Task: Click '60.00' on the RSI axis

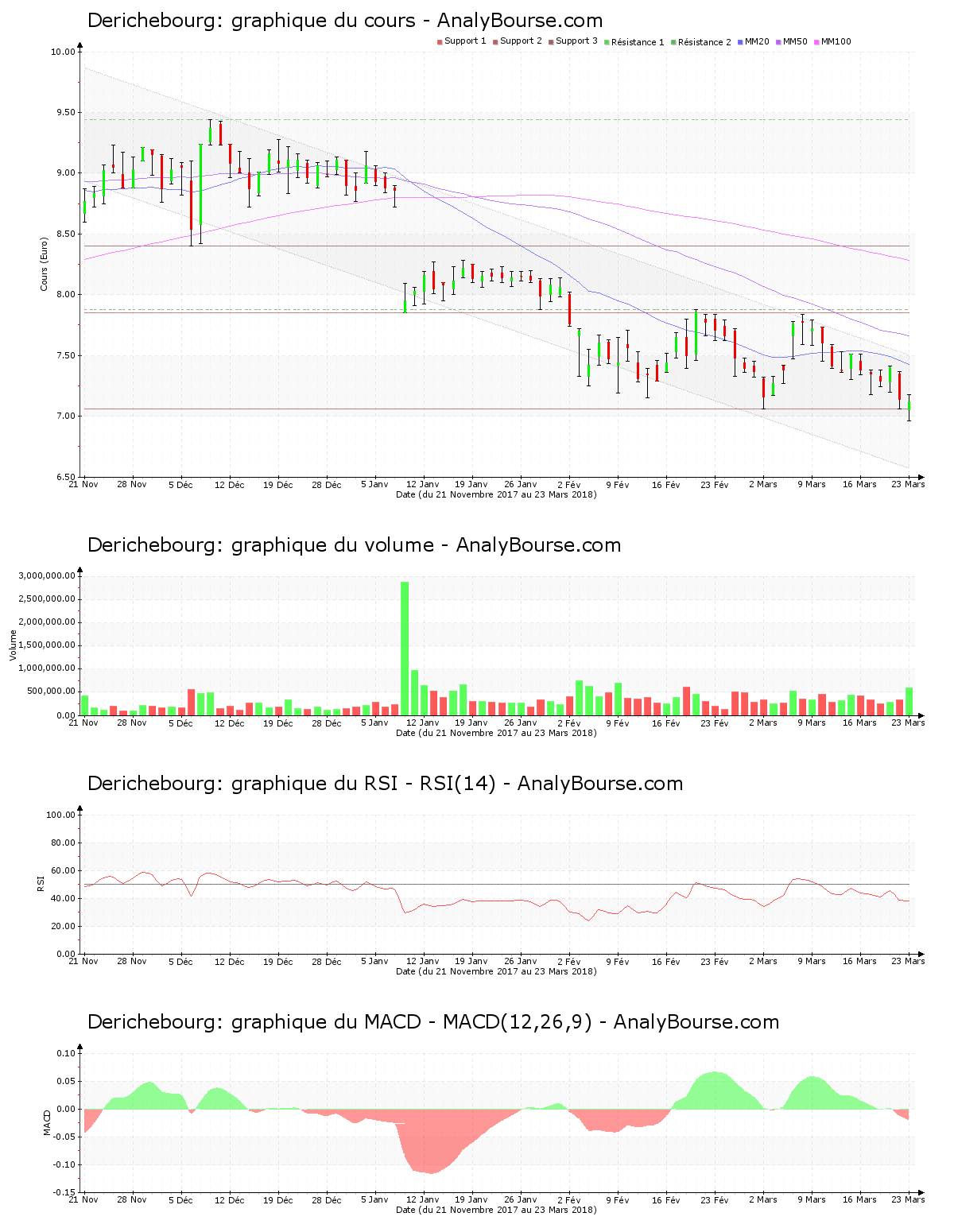Action: (x=64, y=870)
